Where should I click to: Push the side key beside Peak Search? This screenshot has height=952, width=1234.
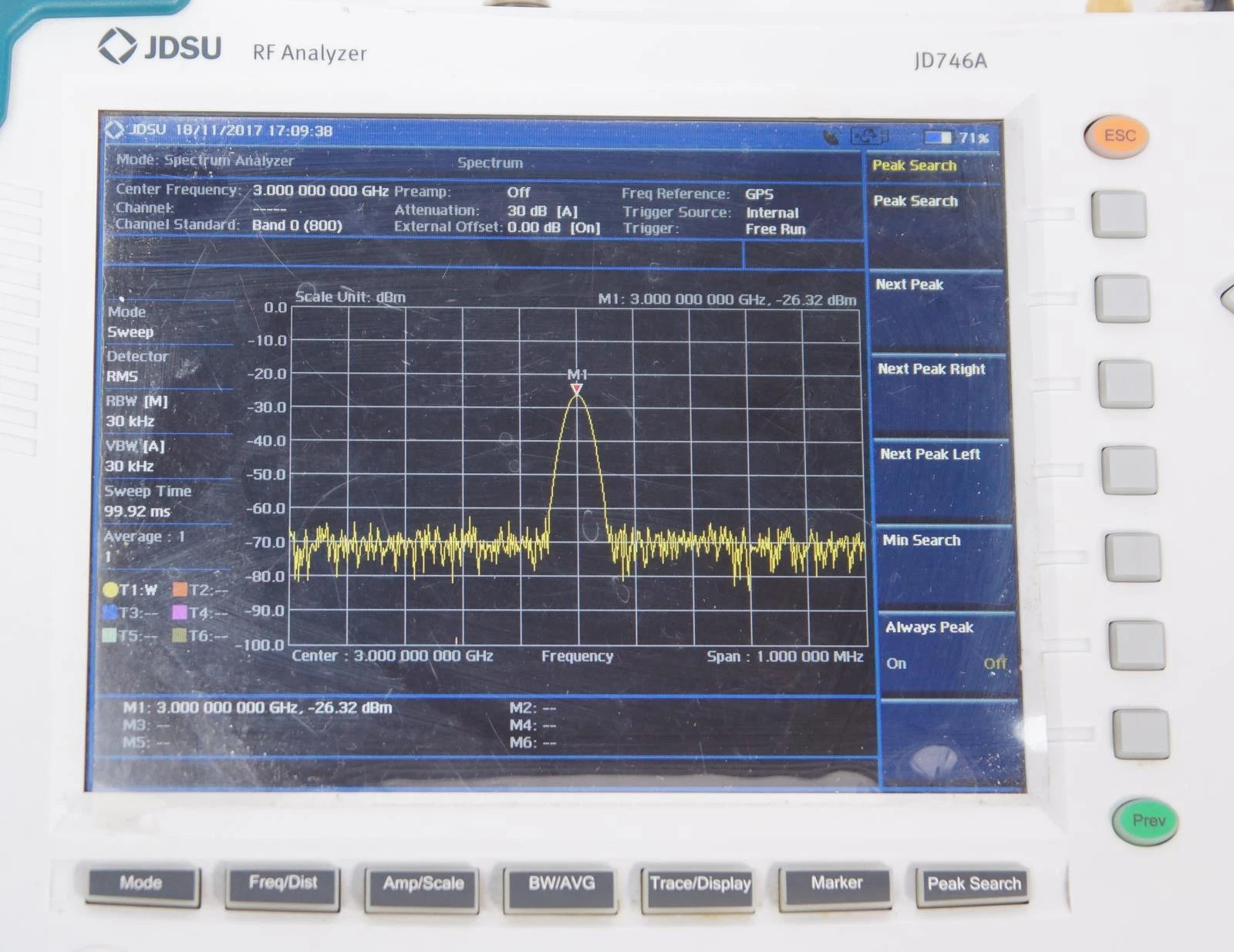(x=1118, y=215)
